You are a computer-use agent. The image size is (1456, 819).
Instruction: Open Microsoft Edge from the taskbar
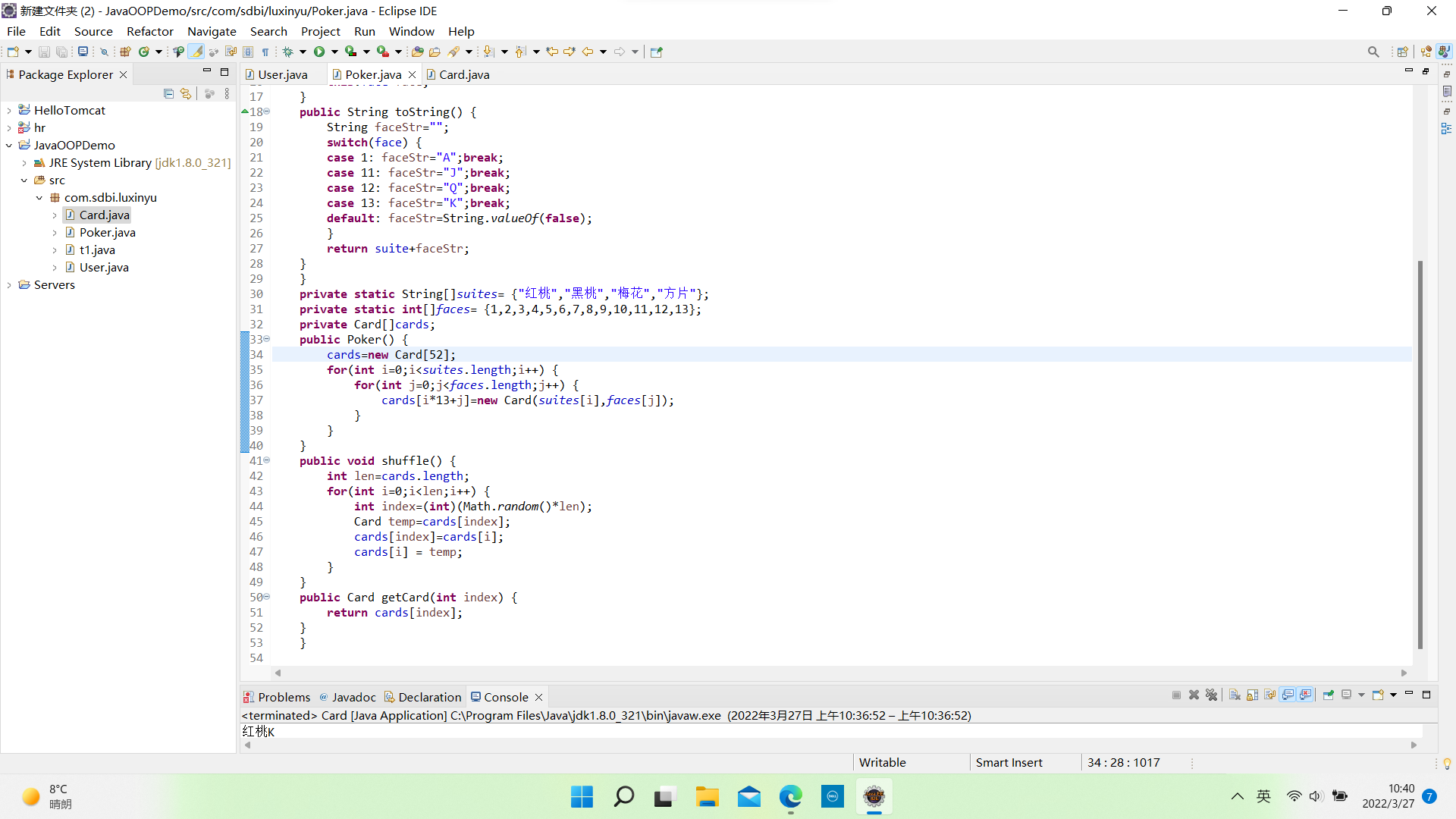[x=790, y=796]
